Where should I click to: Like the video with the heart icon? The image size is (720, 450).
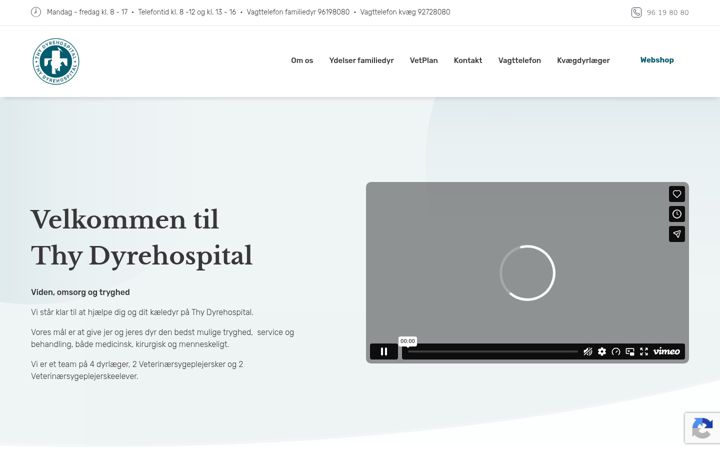click(677, 194)
